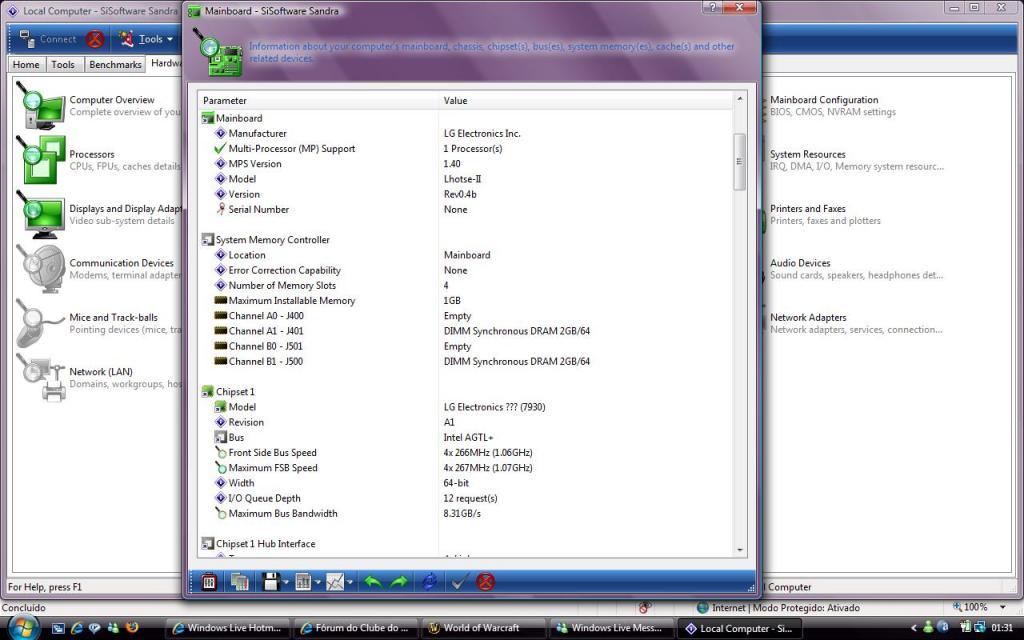
Task: Click the floppy disk Save icon
Action: 270,581
